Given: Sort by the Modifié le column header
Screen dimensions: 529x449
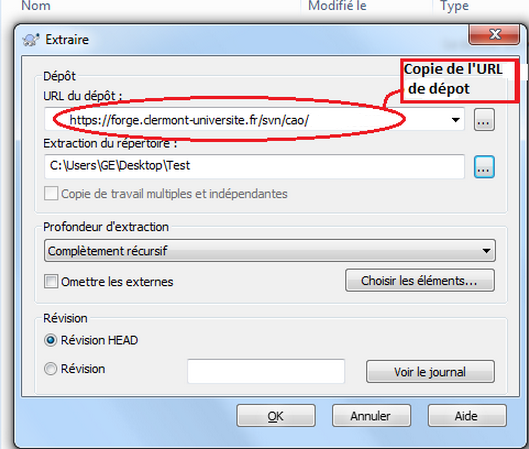Looking at the screenshot, I should pos(337,5).
